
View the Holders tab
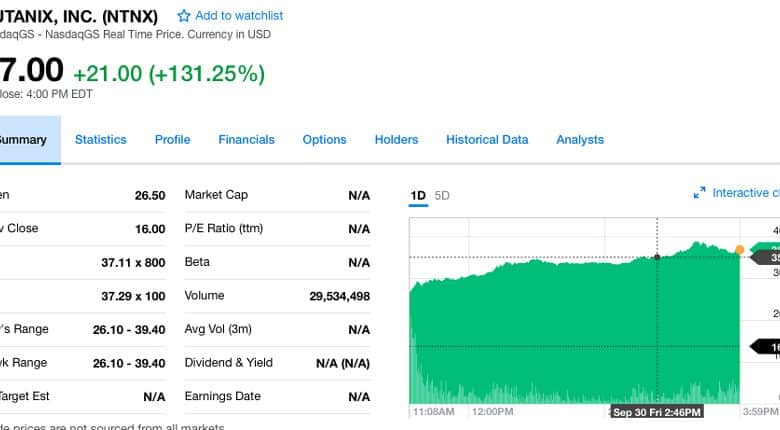pos(396,140)
